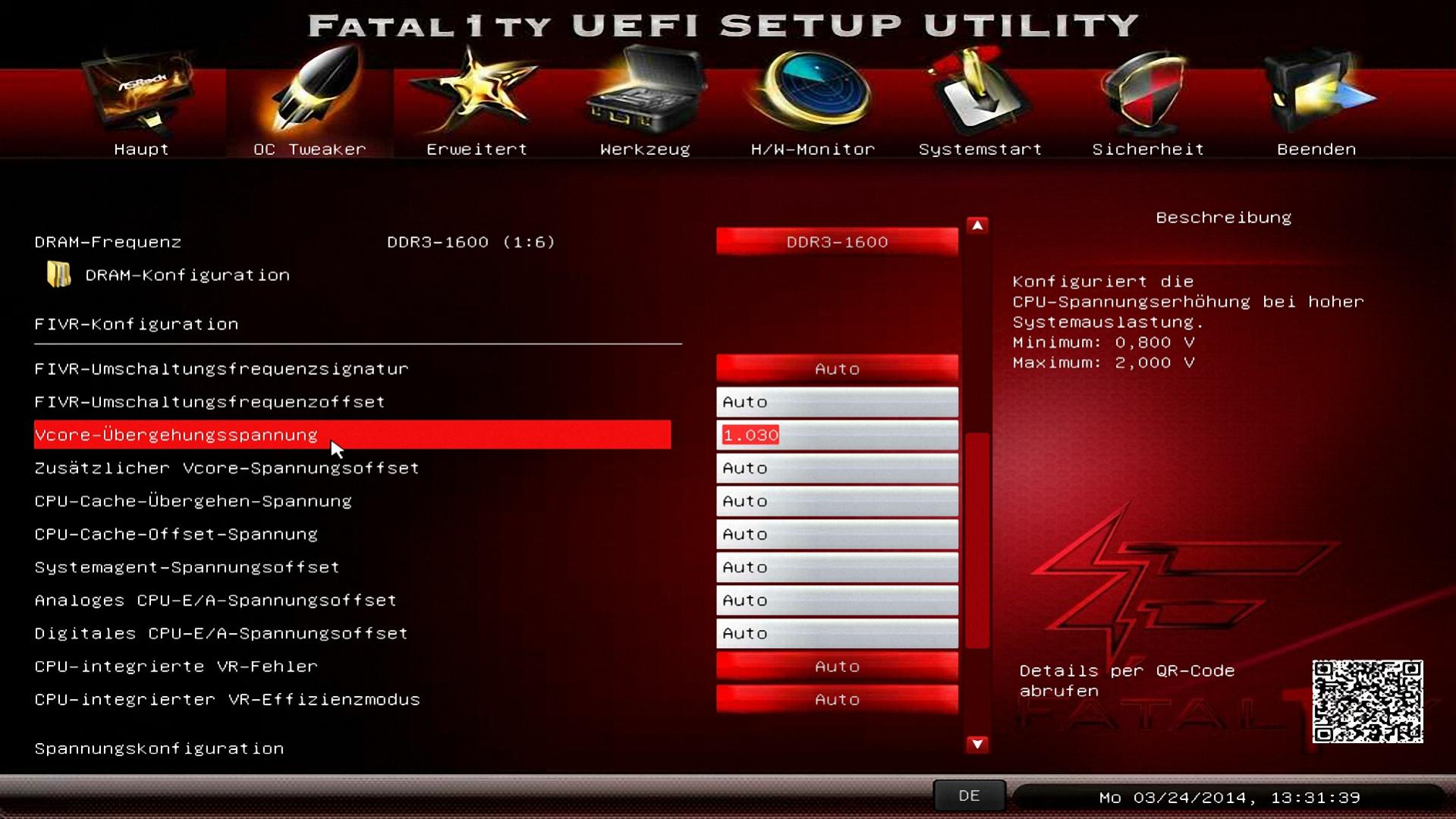Switch to the OC Tweaker tab label

[310, 150]
